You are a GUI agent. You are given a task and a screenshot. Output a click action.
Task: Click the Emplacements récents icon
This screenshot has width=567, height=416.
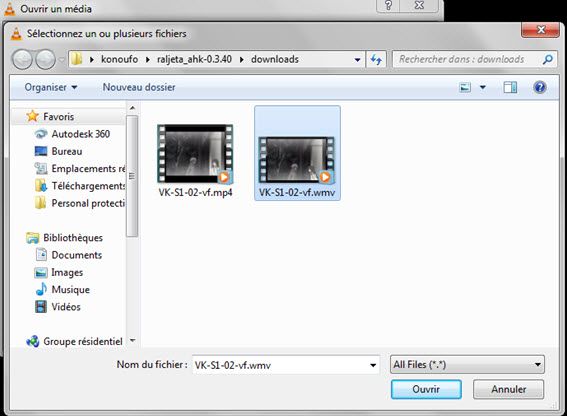pyautogui.click(x=40, y=169)
